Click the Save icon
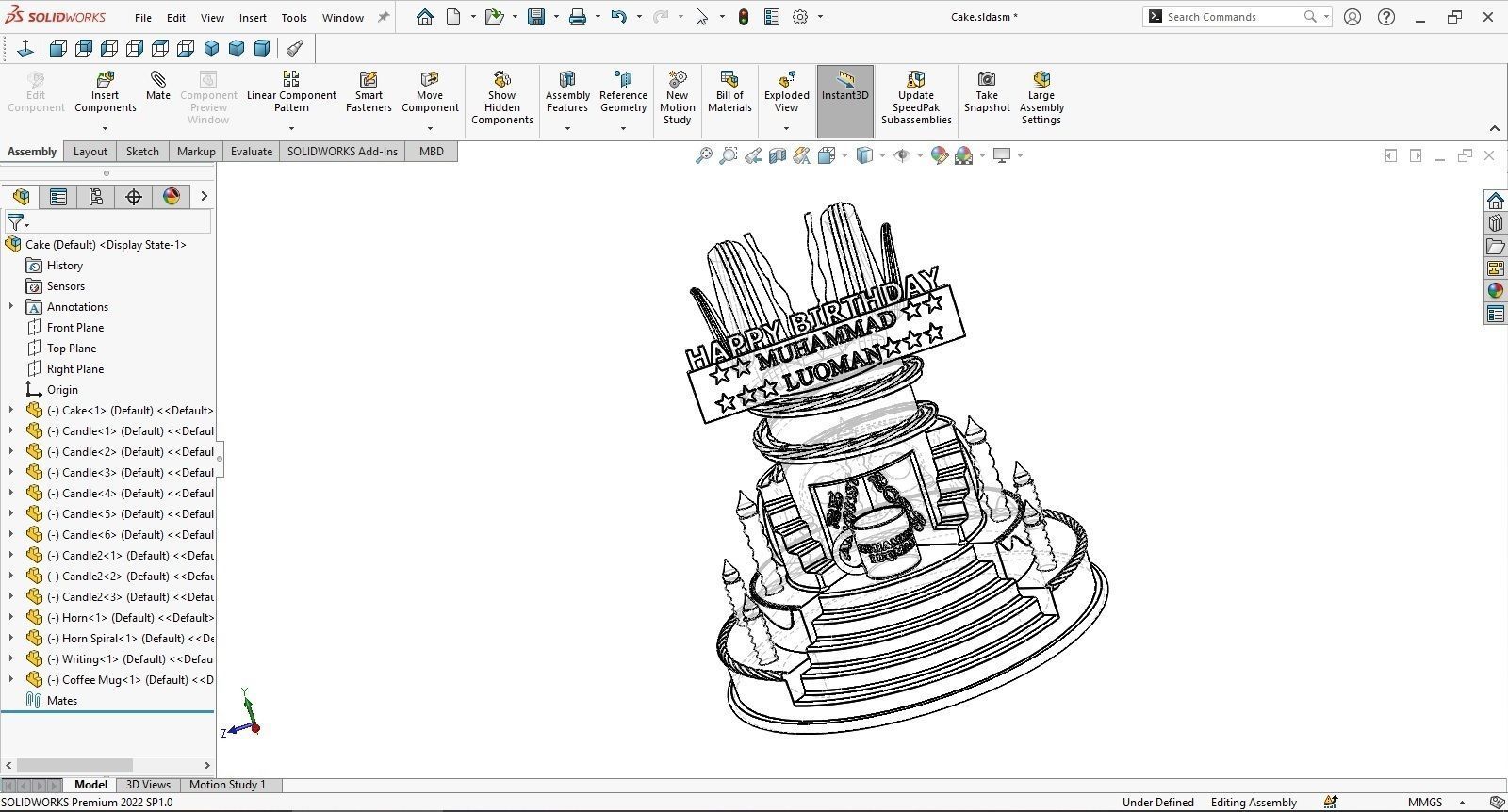Image resolution: width=1508 pixels, height=812 pixels. [536, 17]
